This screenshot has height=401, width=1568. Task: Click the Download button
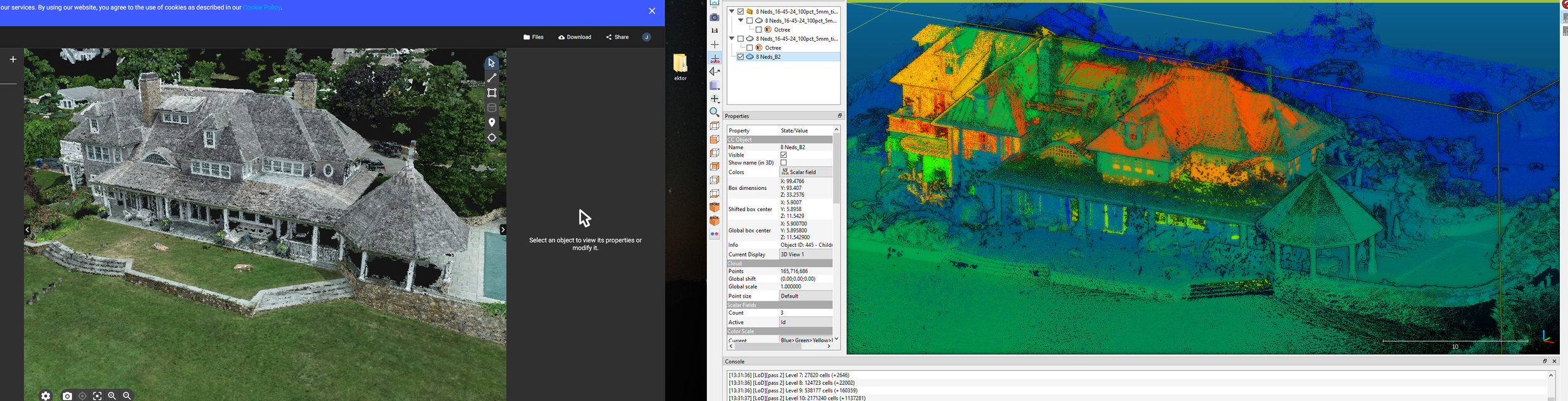(575, 38)
